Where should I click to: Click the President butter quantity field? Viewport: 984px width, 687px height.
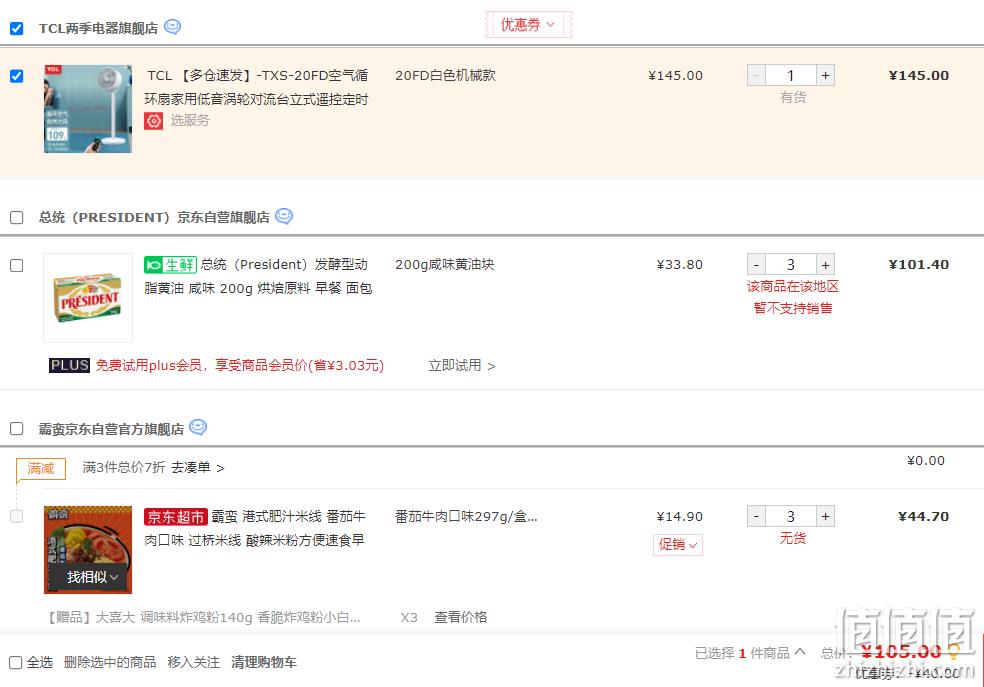point(791,265)
